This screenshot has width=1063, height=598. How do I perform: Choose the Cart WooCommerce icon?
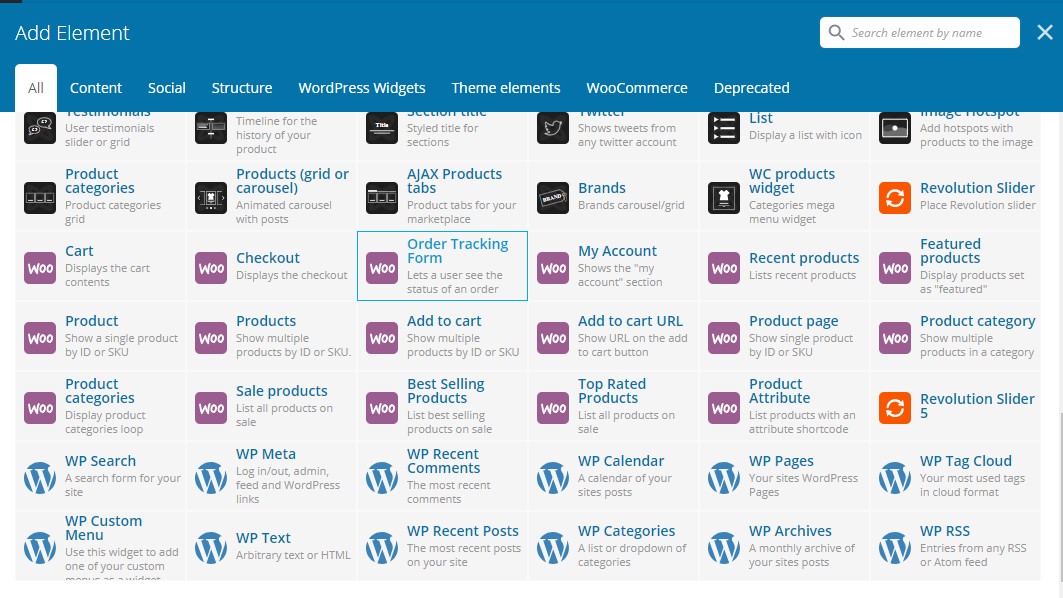click(40, 268)
